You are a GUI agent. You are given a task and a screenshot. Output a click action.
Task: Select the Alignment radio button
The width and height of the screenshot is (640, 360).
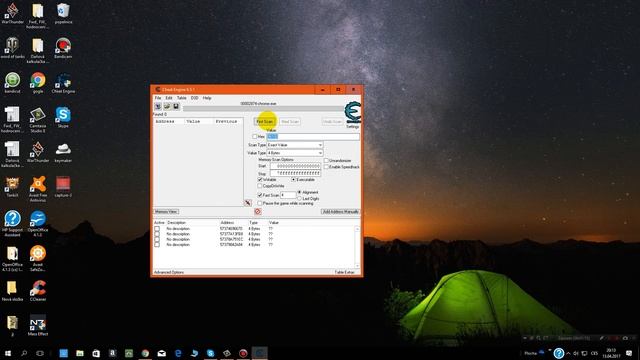[x=300, y=192]
